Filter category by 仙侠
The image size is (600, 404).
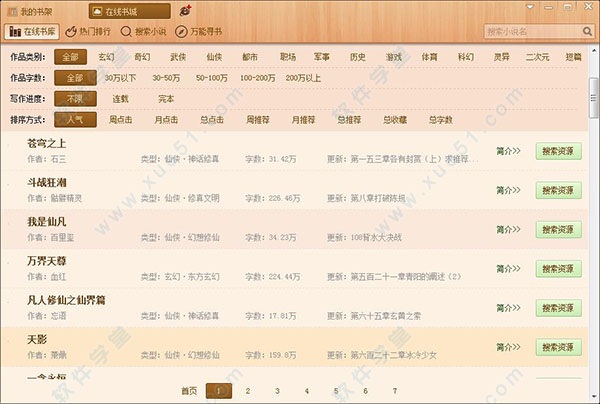(x=214, y=57)
